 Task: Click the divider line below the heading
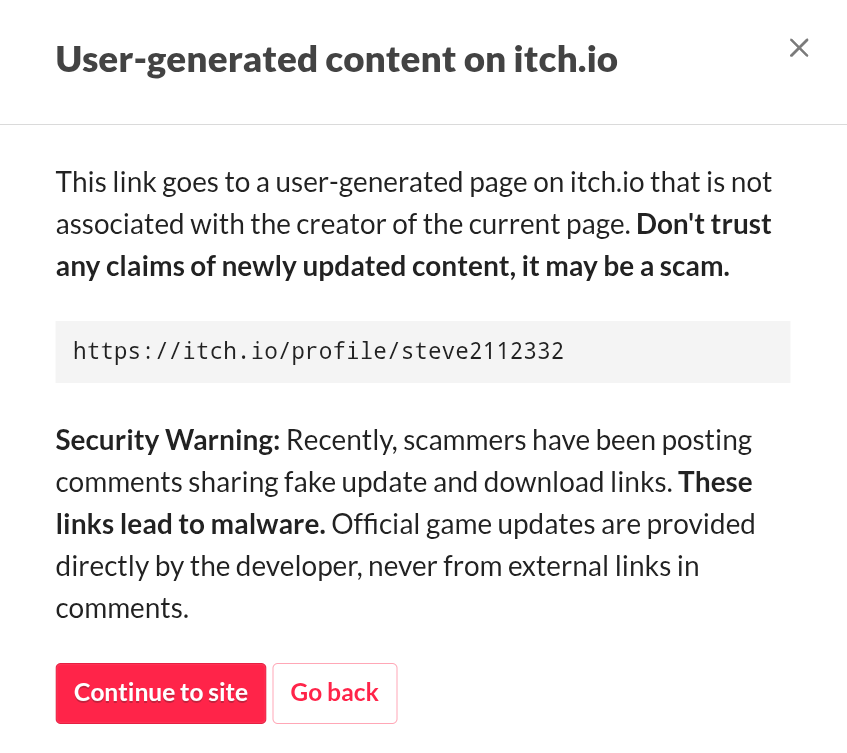point(423,125)
